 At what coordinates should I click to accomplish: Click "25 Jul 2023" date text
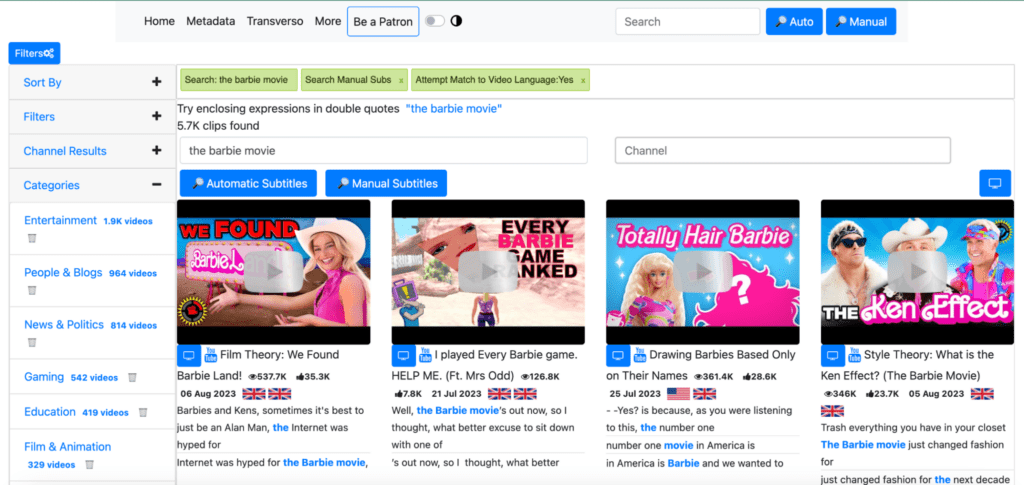click(635, 394)
